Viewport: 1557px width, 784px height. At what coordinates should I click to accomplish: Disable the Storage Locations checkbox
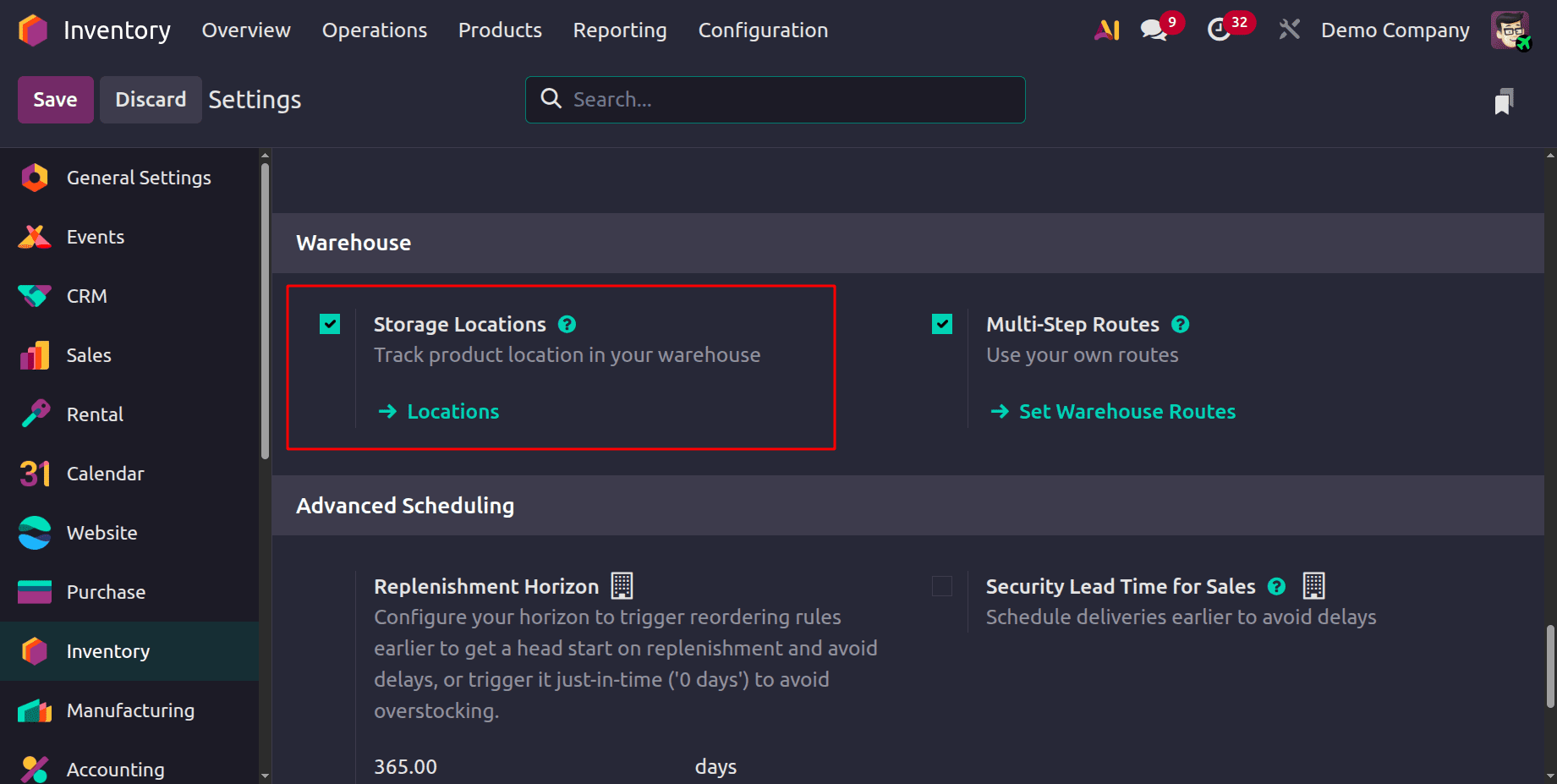coord(329,324)
